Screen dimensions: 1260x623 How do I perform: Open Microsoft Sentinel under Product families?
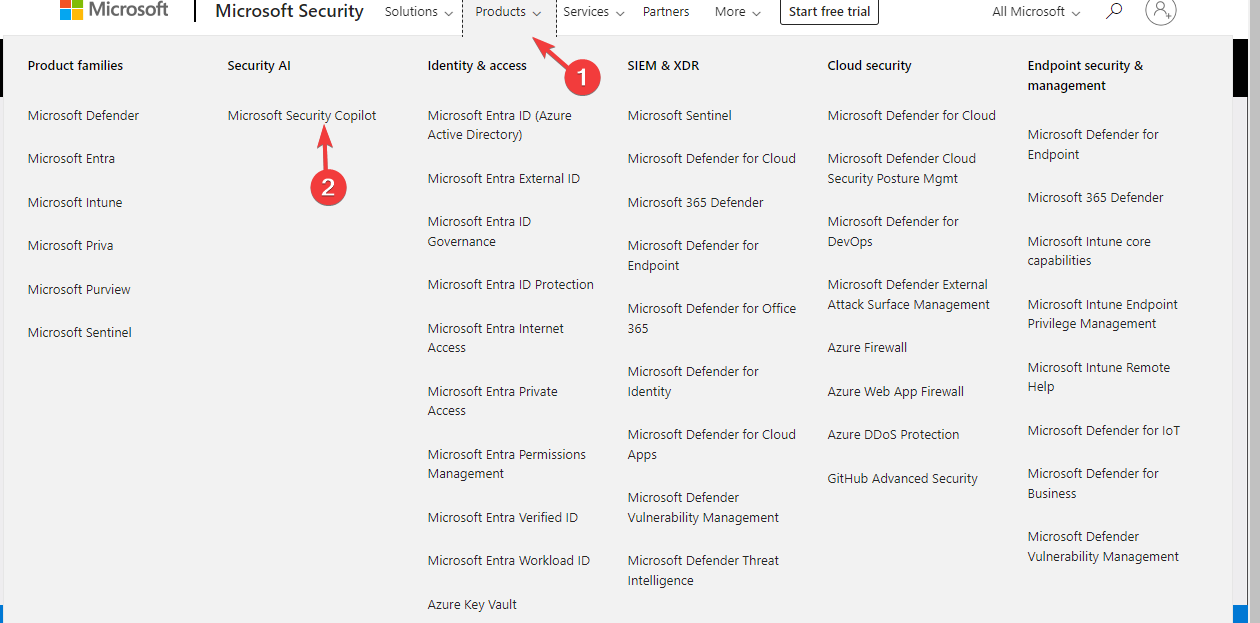tap(80, 333)
